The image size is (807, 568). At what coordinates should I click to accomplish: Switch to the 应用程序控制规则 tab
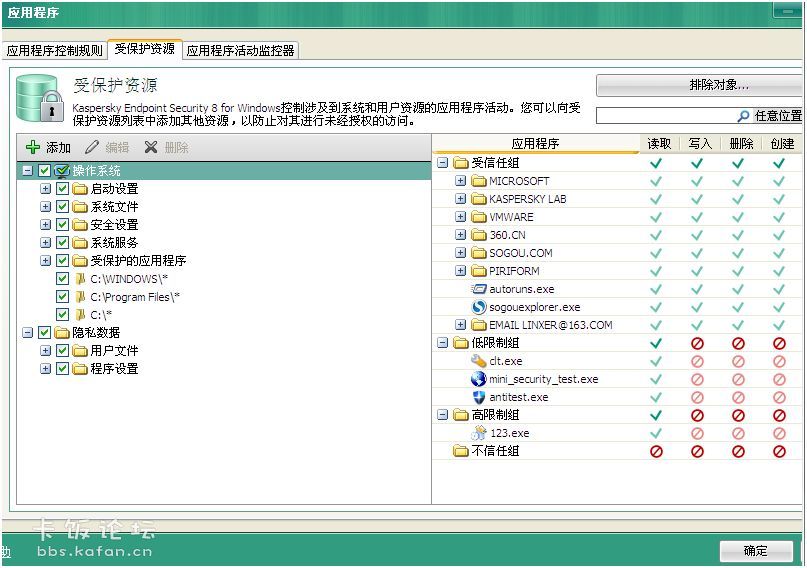pos(55,50)
